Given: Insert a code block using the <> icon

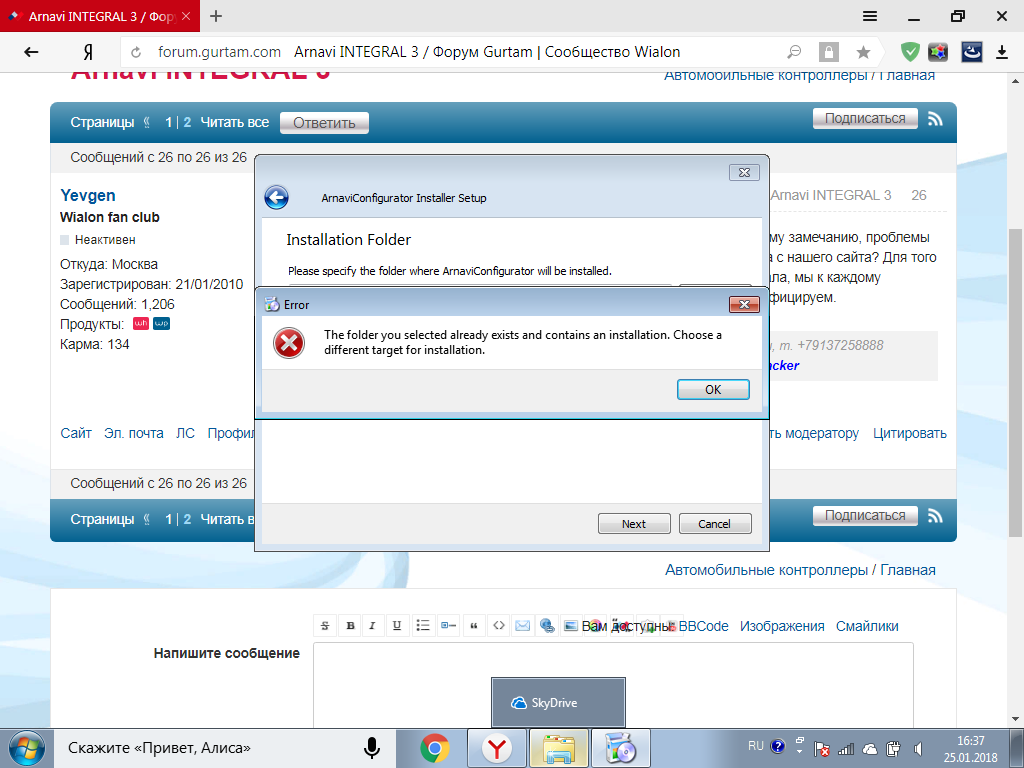Looking at the screenshot, I should [498, 626].
